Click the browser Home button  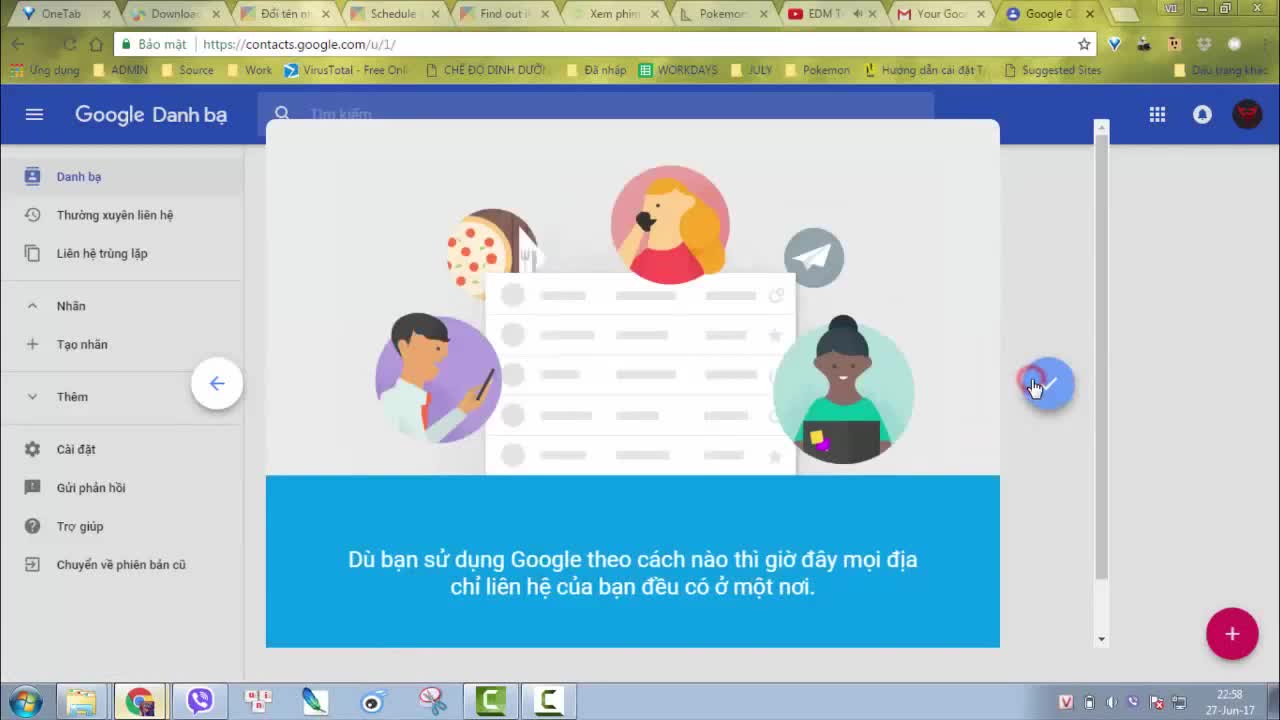tap(96, 44)
